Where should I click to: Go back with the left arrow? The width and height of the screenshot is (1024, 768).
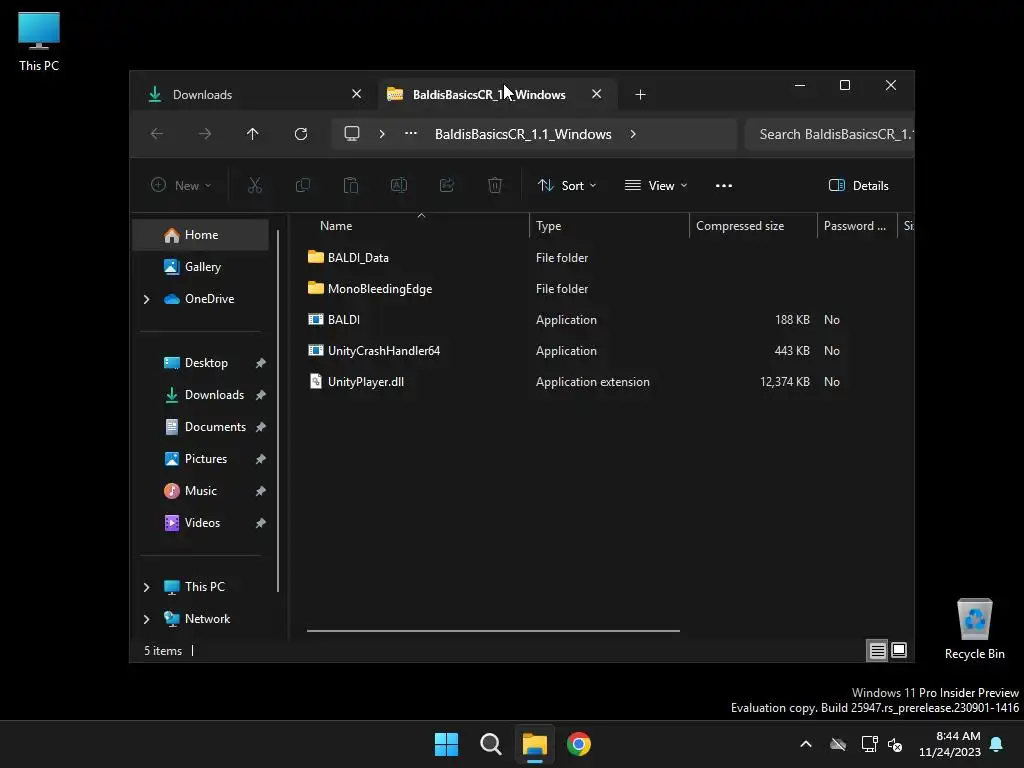point(157,134)
